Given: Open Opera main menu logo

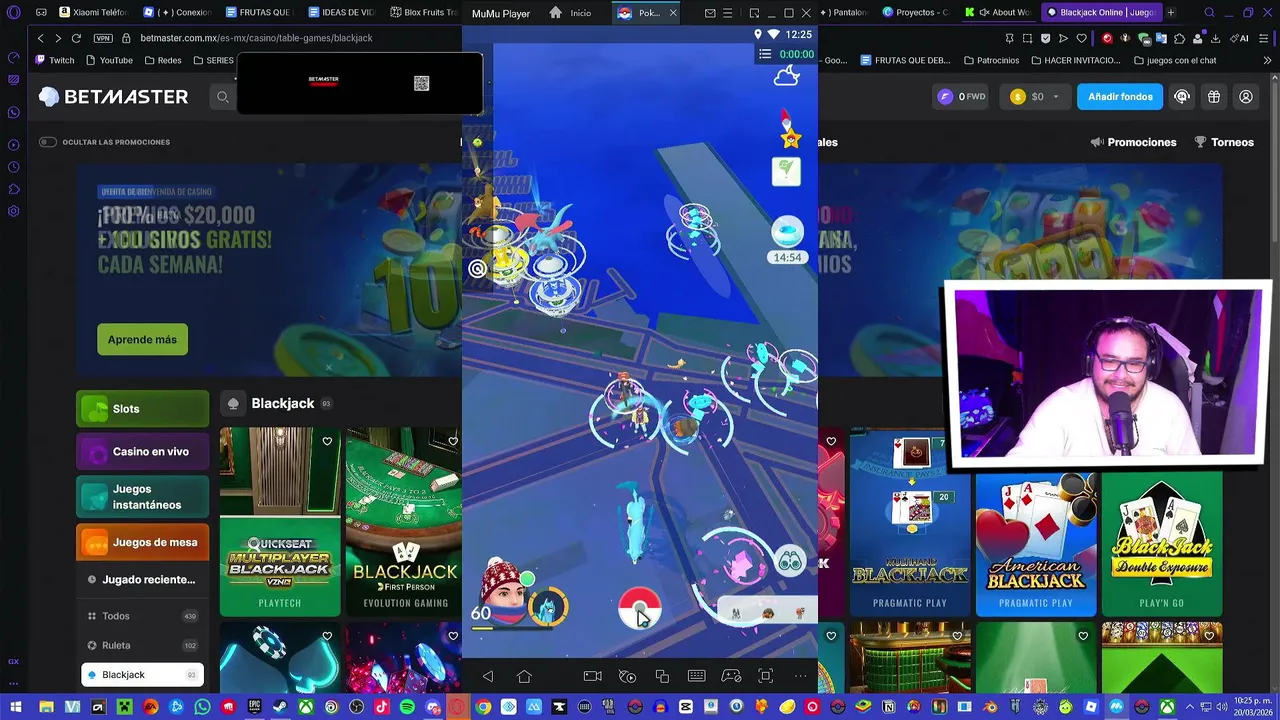Looking at the screenshot, I should 13,13.
